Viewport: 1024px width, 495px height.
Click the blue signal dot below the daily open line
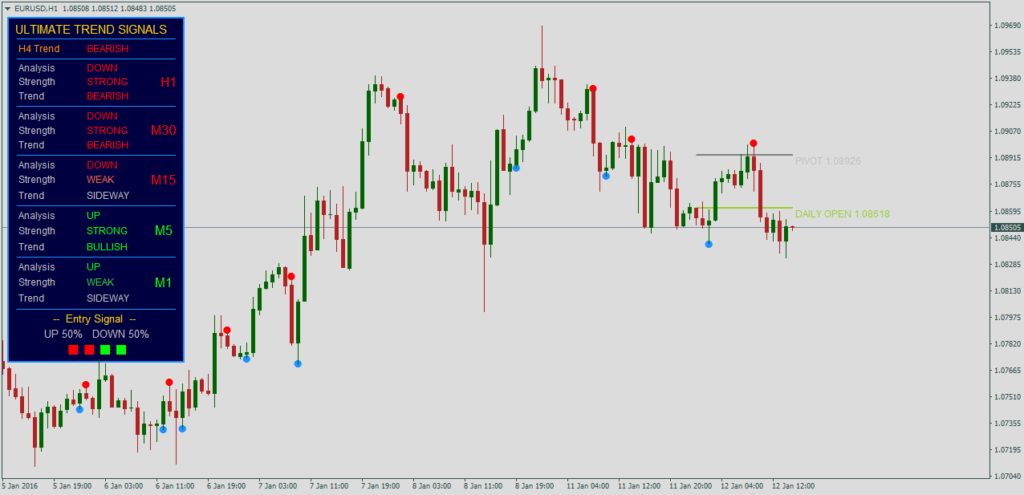(x=709, y=244)
